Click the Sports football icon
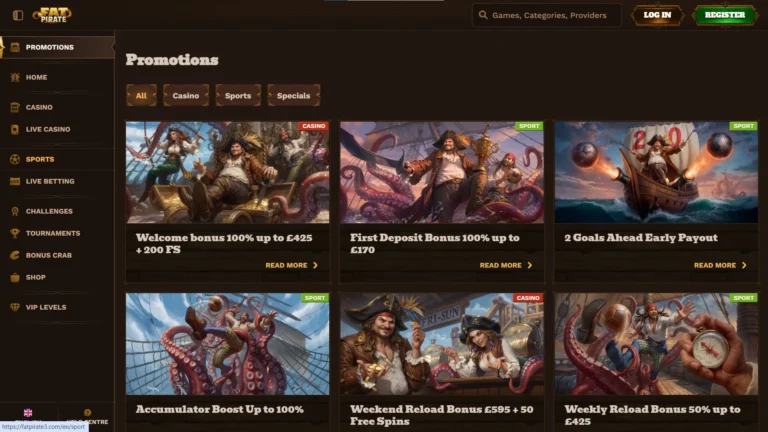Image resolution: width=768 pixels, height=432 pixels. 15,159
